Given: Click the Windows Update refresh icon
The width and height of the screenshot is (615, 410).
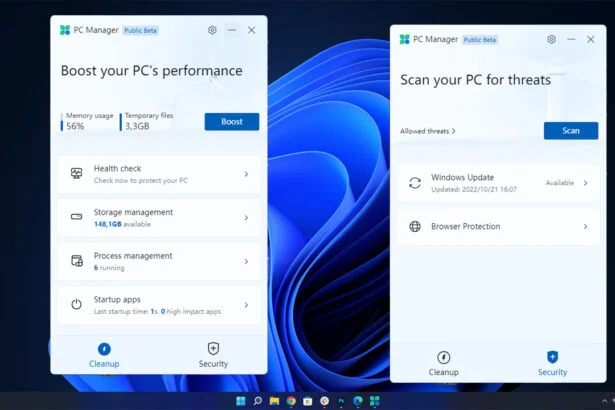Looking at the screenshot, I should tap(415, 183).
